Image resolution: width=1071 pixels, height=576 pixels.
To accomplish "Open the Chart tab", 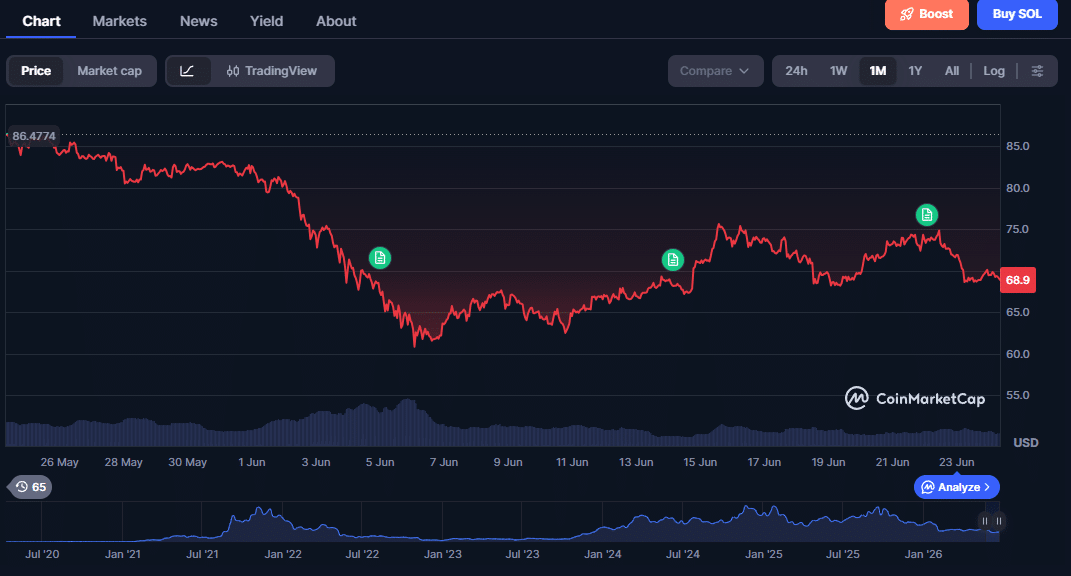I will pos(41,21).
